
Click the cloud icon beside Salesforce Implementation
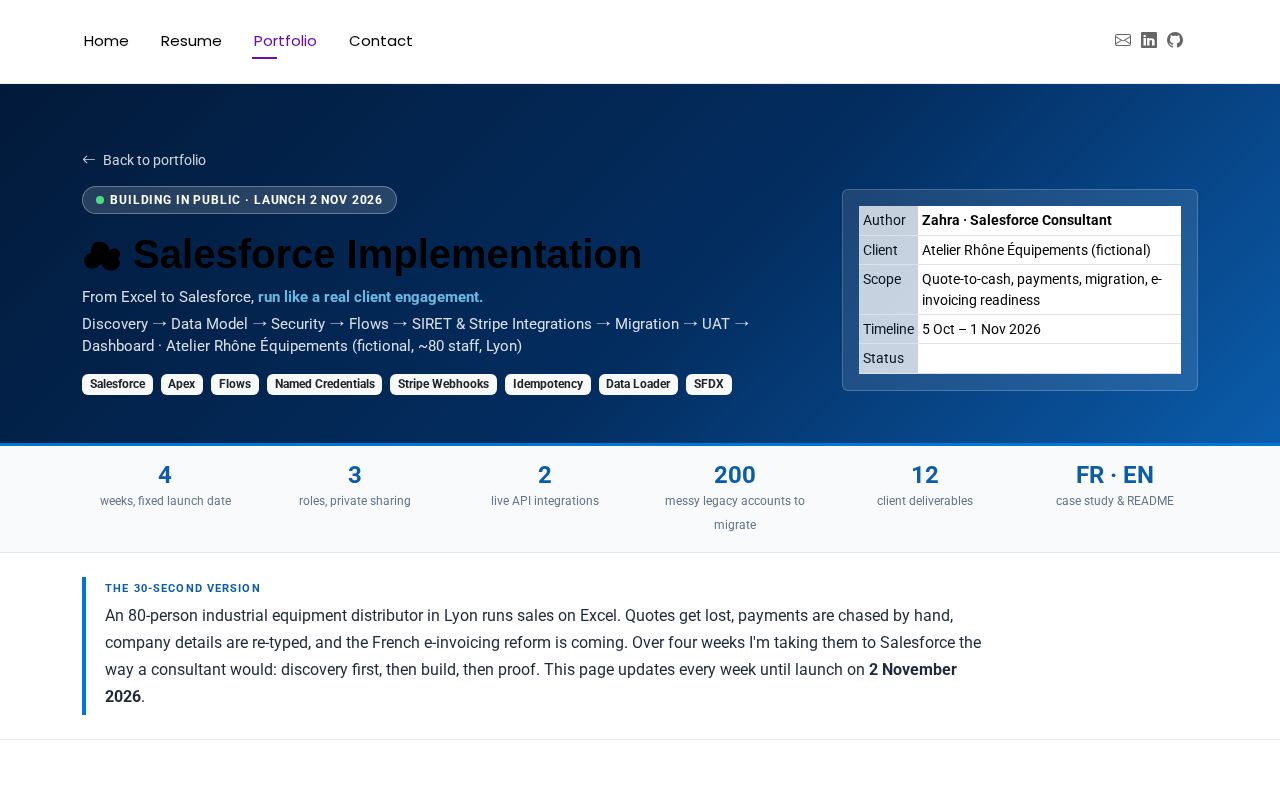click(x=102, y=256)
